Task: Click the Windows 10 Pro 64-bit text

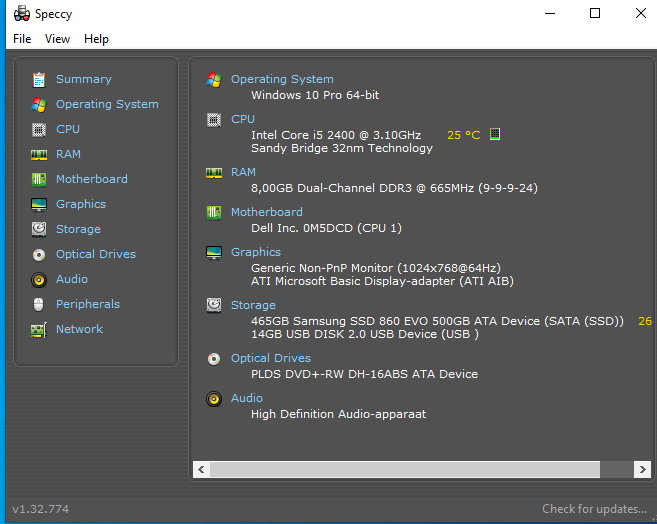Action: 315,95
